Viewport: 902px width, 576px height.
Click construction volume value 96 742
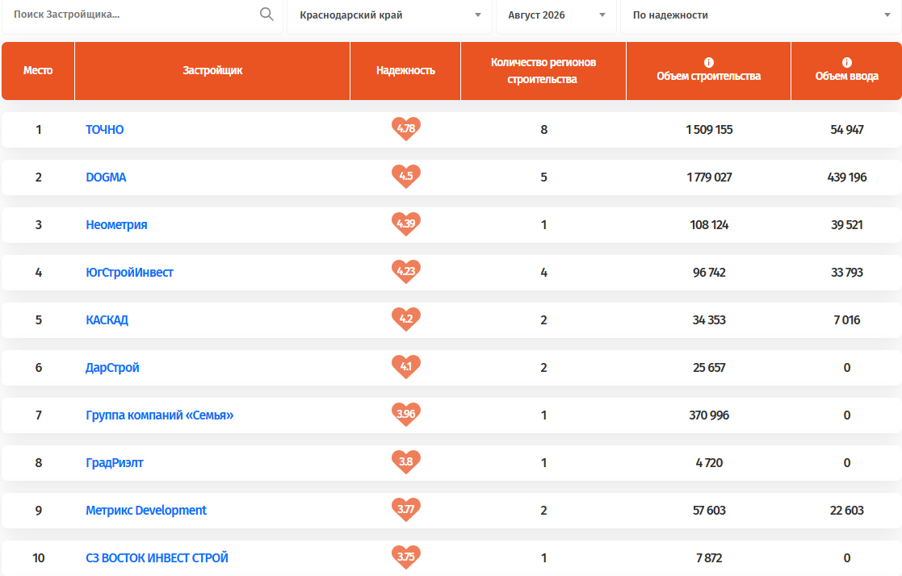click(x=709, y=272)
